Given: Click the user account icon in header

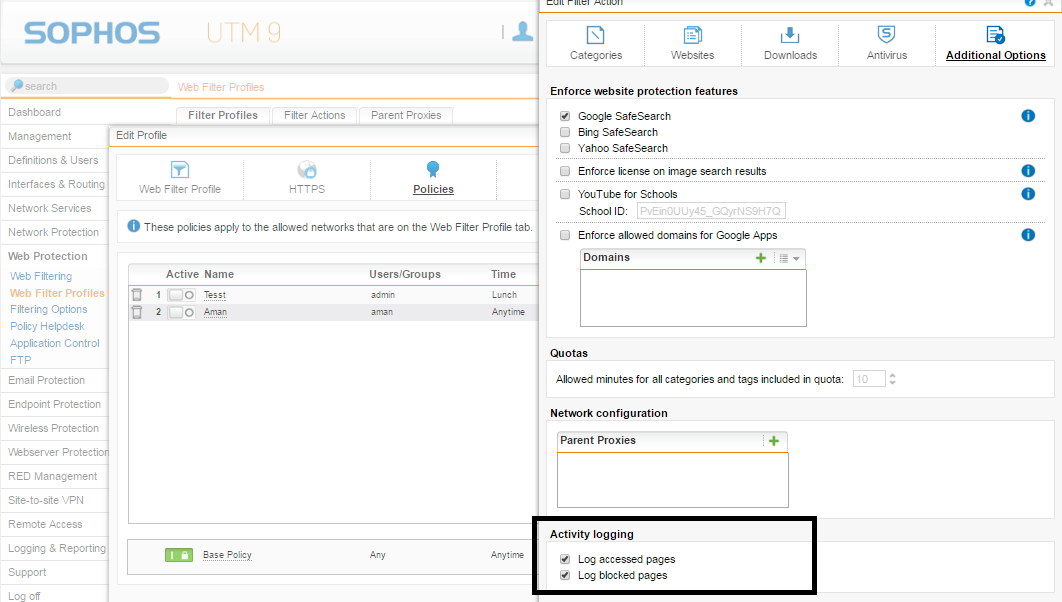Looking at the screenshot, I should pos(522,31).
